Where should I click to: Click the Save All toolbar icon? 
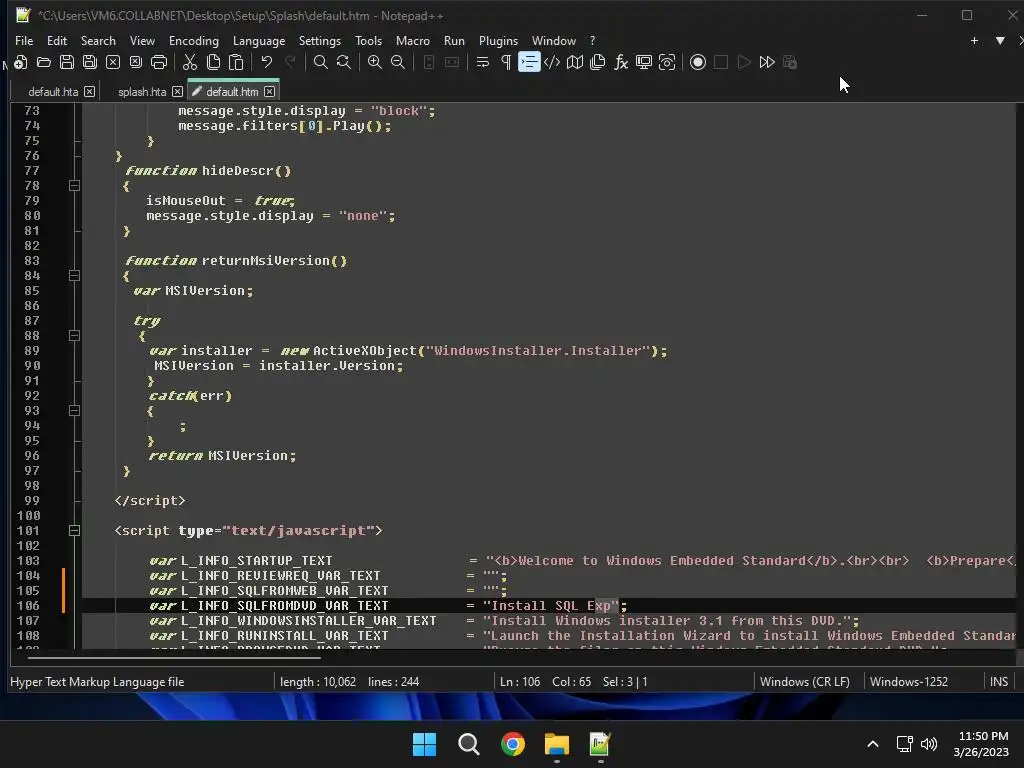[x=89, y=62]
